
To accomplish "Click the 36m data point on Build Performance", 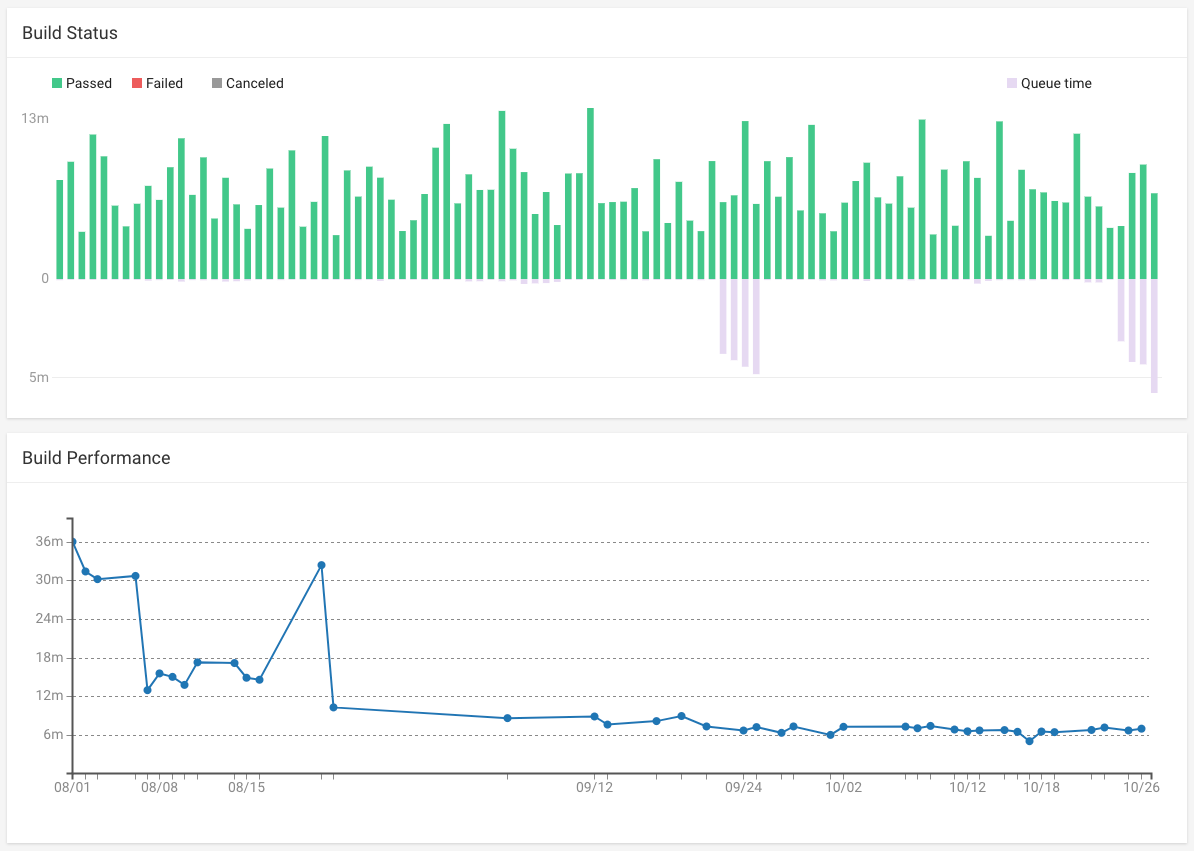I will coord(73,541).
